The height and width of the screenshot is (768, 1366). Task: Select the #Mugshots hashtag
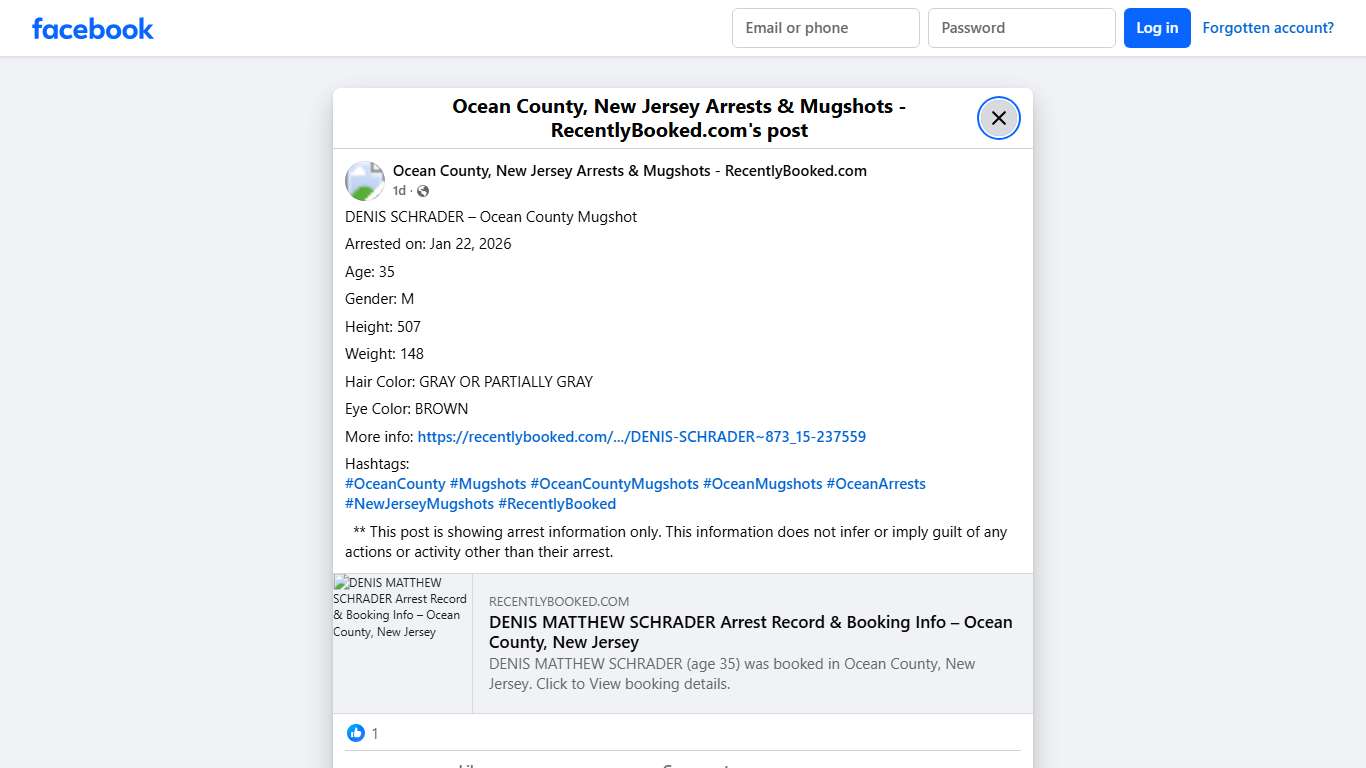(487, 484)
